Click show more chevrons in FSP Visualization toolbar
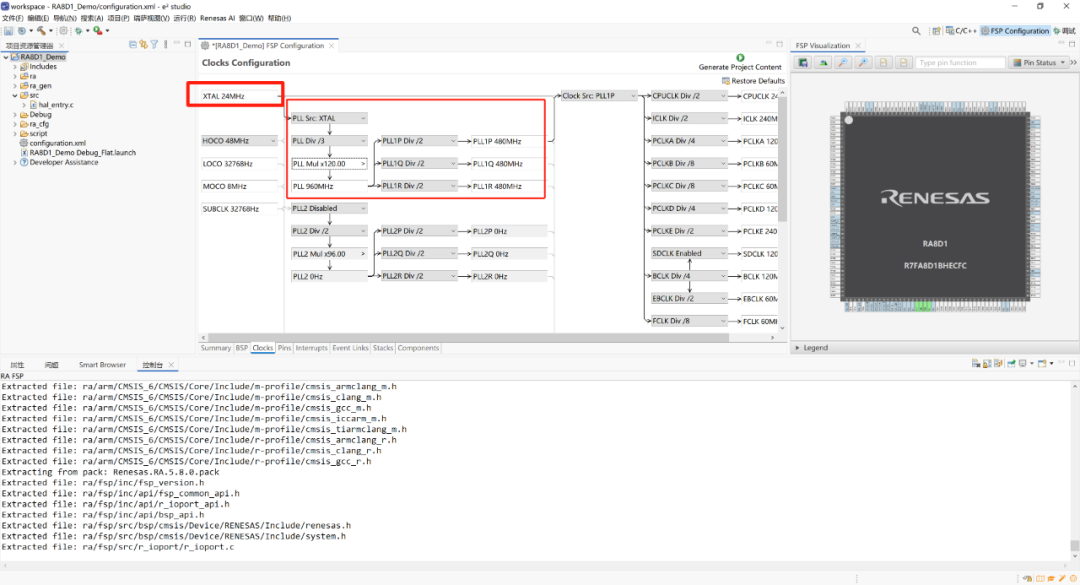 point(1073,63)
